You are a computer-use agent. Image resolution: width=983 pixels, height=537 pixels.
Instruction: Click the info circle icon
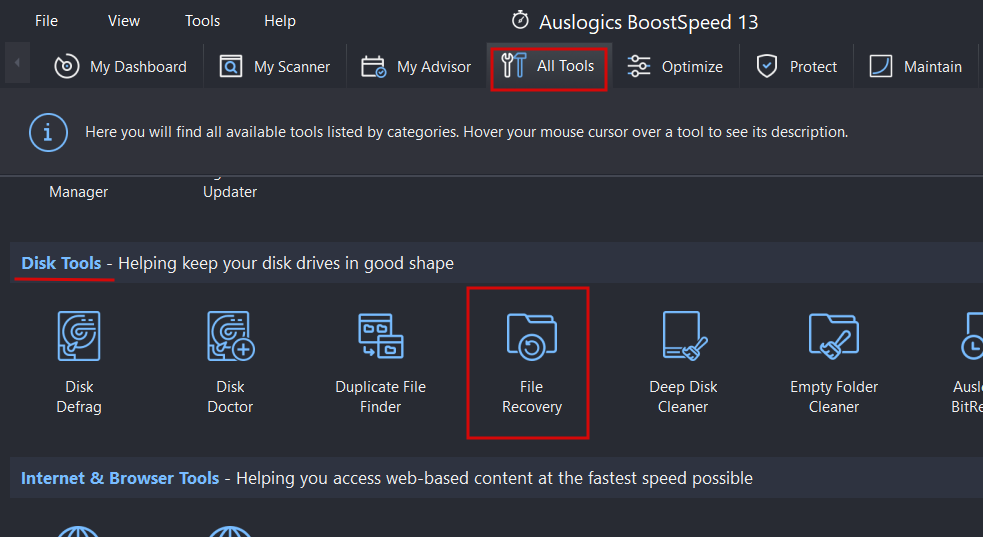point(48,132)
